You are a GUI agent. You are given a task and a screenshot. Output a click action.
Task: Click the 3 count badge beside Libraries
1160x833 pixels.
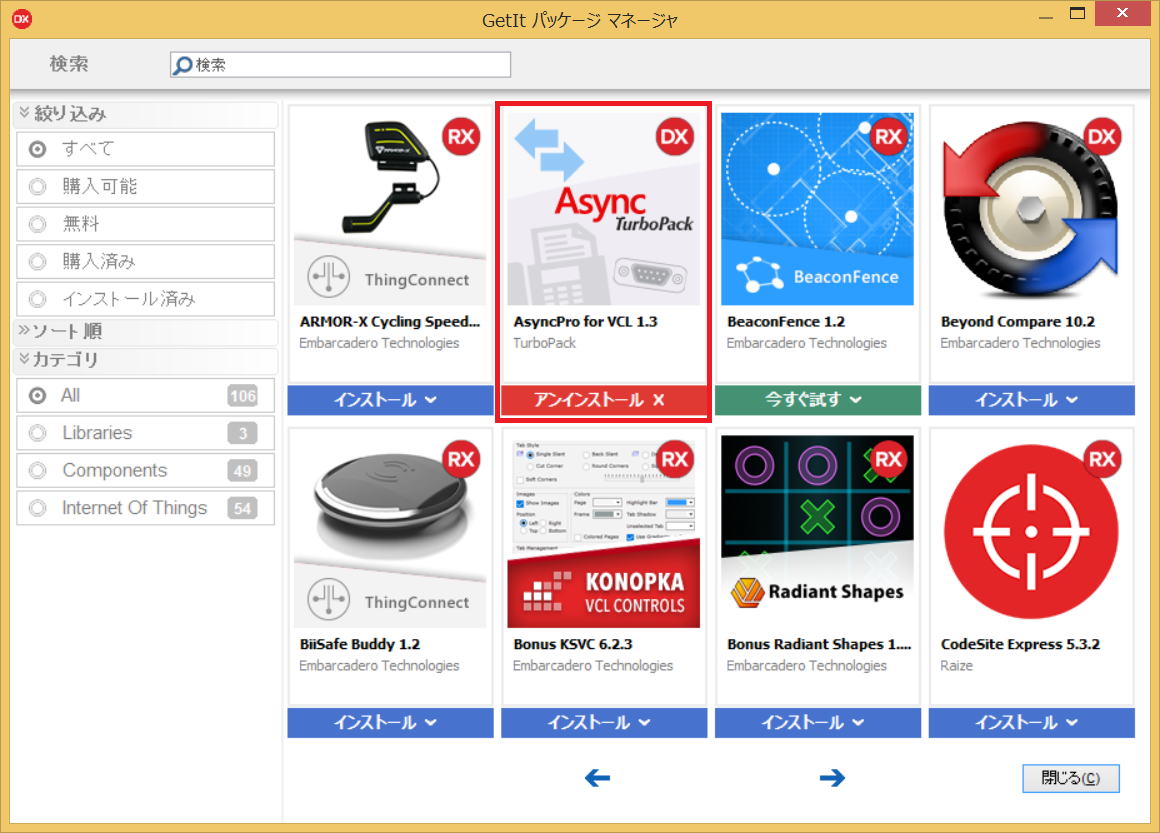point(243,433)
